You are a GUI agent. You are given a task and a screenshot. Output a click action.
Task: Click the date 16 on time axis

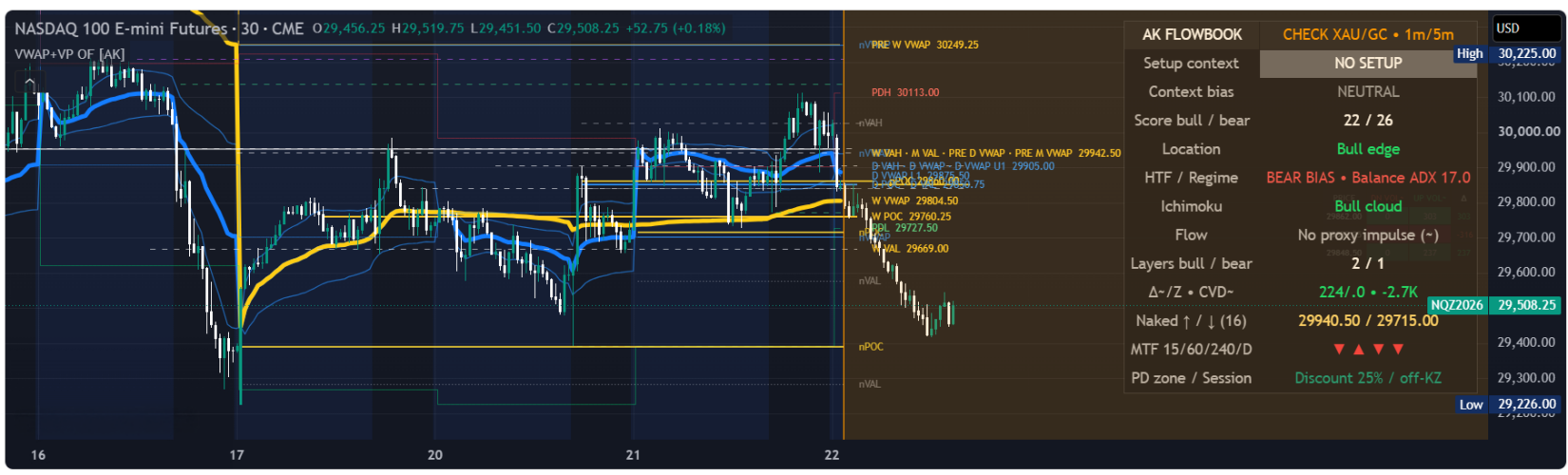[38, 455]
